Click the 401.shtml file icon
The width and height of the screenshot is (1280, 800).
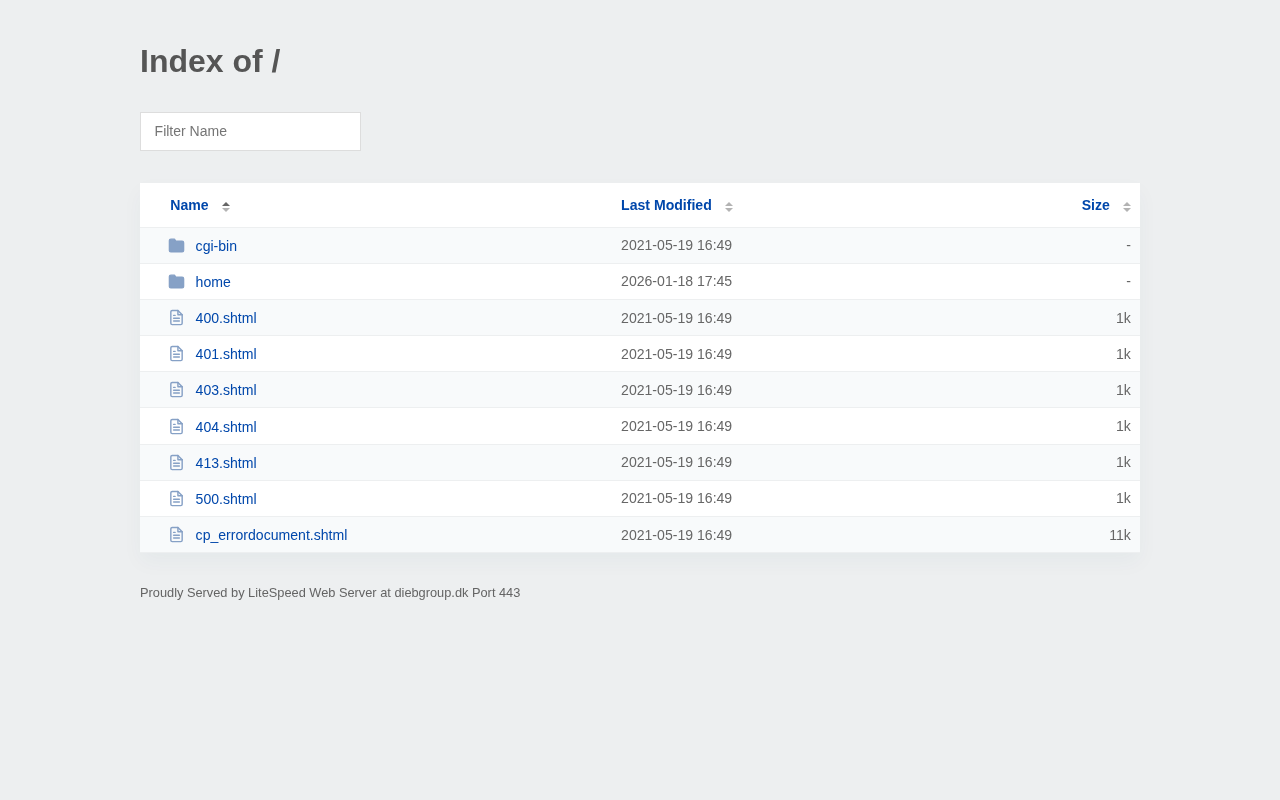pyautogui.click(x=176, y=354)
